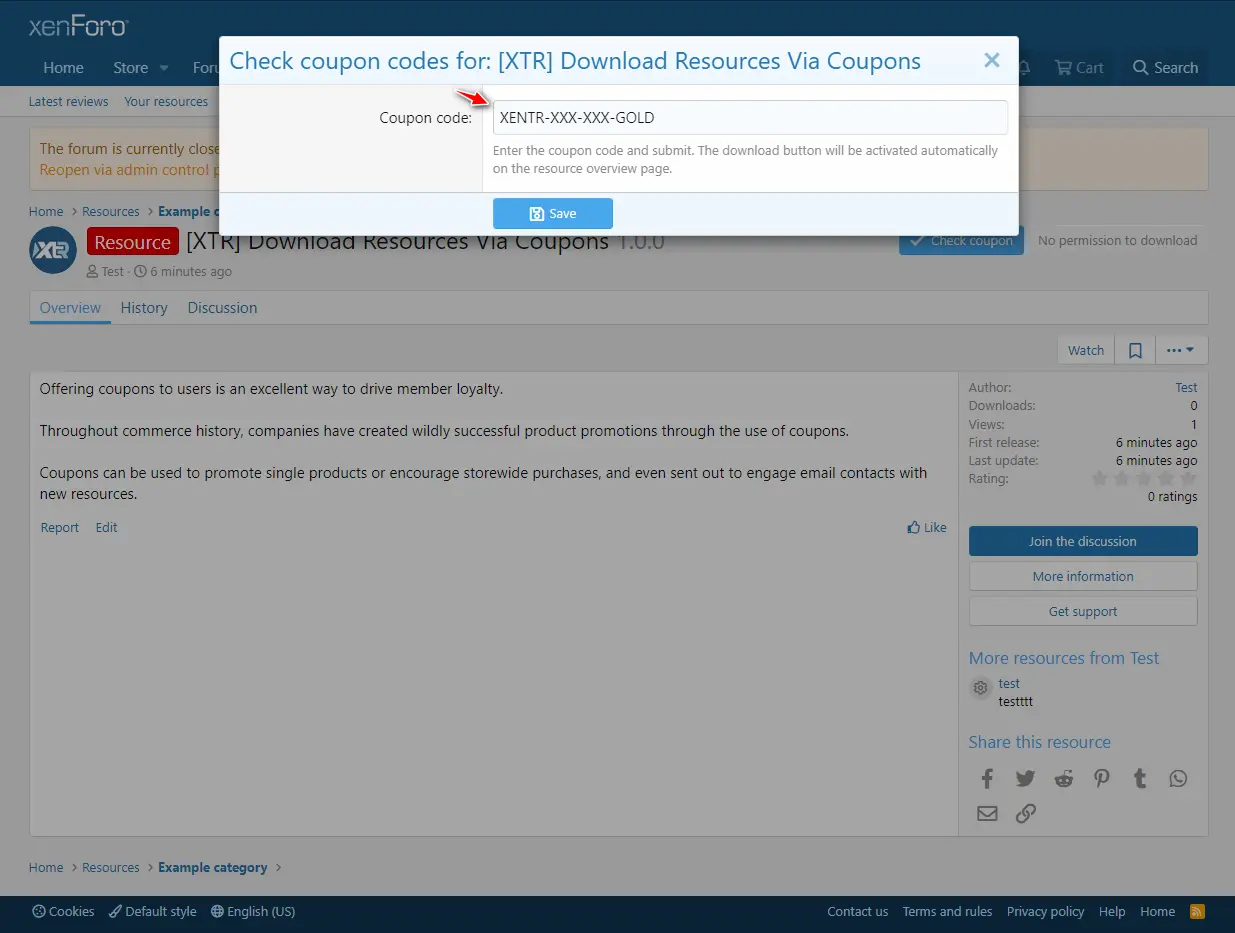Share this resource on Pinterest
This screenshot has height=933, width=1235.
pos(1101,779)
